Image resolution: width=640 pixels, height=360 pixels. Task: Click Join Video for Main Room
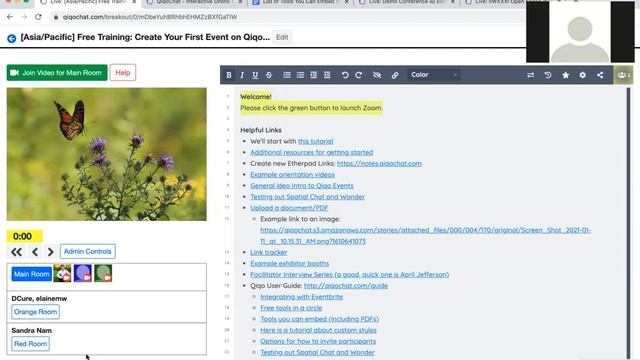pos(57,73)
